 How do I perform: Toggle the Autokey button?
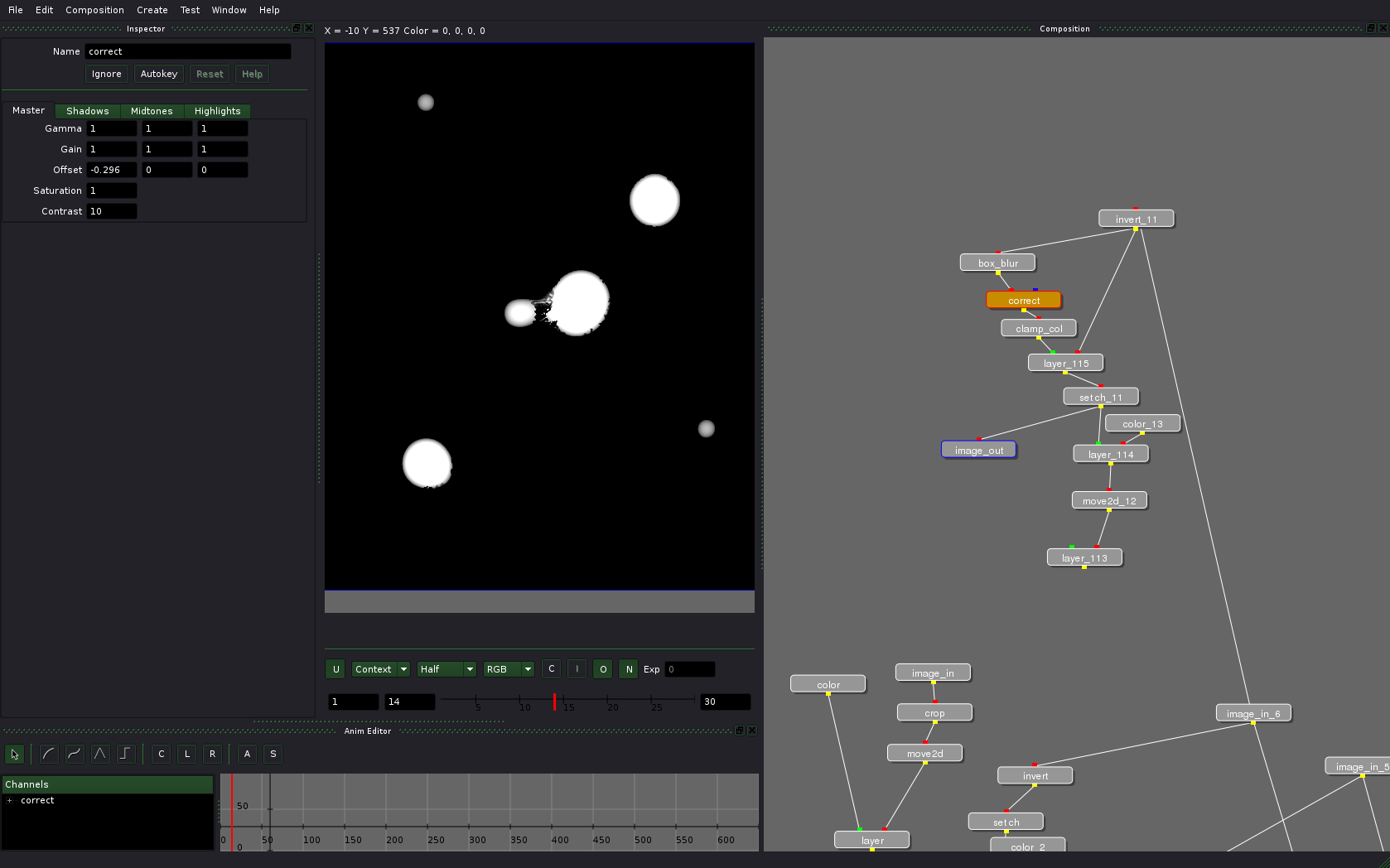[159, 74]
